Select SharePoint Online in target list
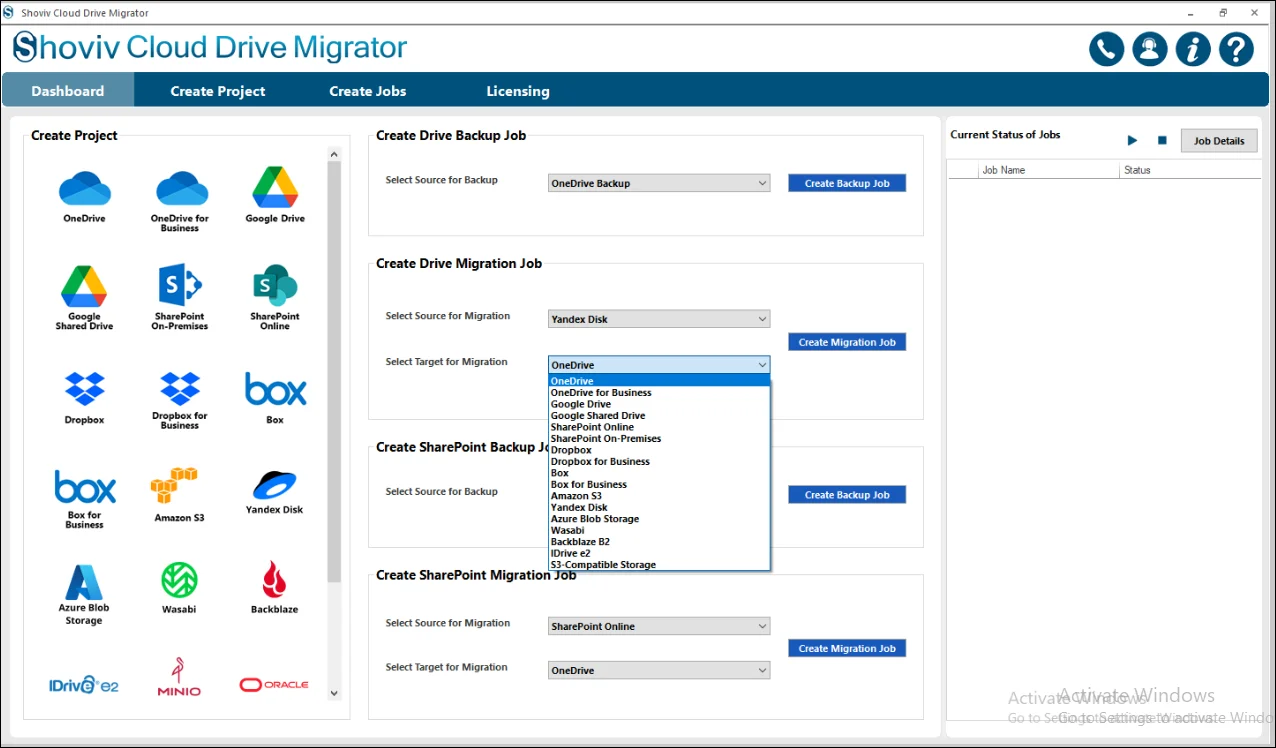Screen dimensions: 1276x748 pos(659,427)
